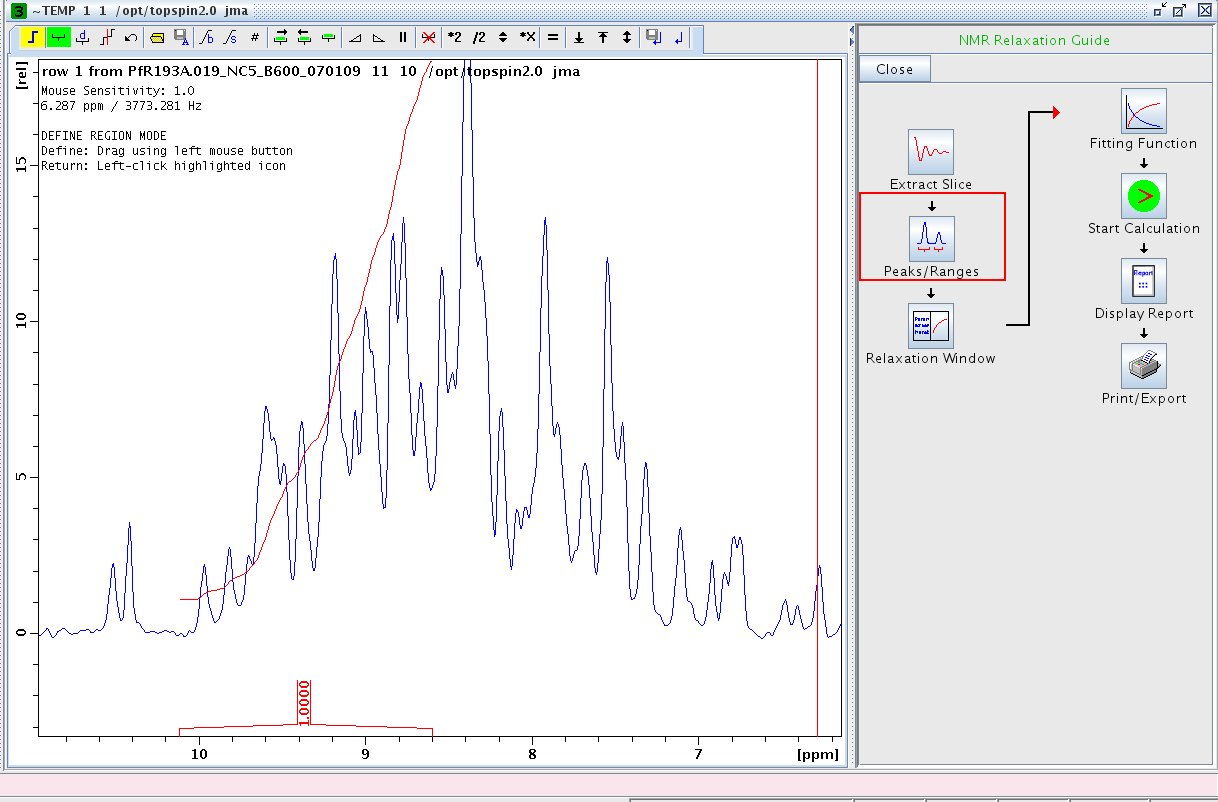
Task: Click the *X custom scale icon
Action: tap(527, 37)
